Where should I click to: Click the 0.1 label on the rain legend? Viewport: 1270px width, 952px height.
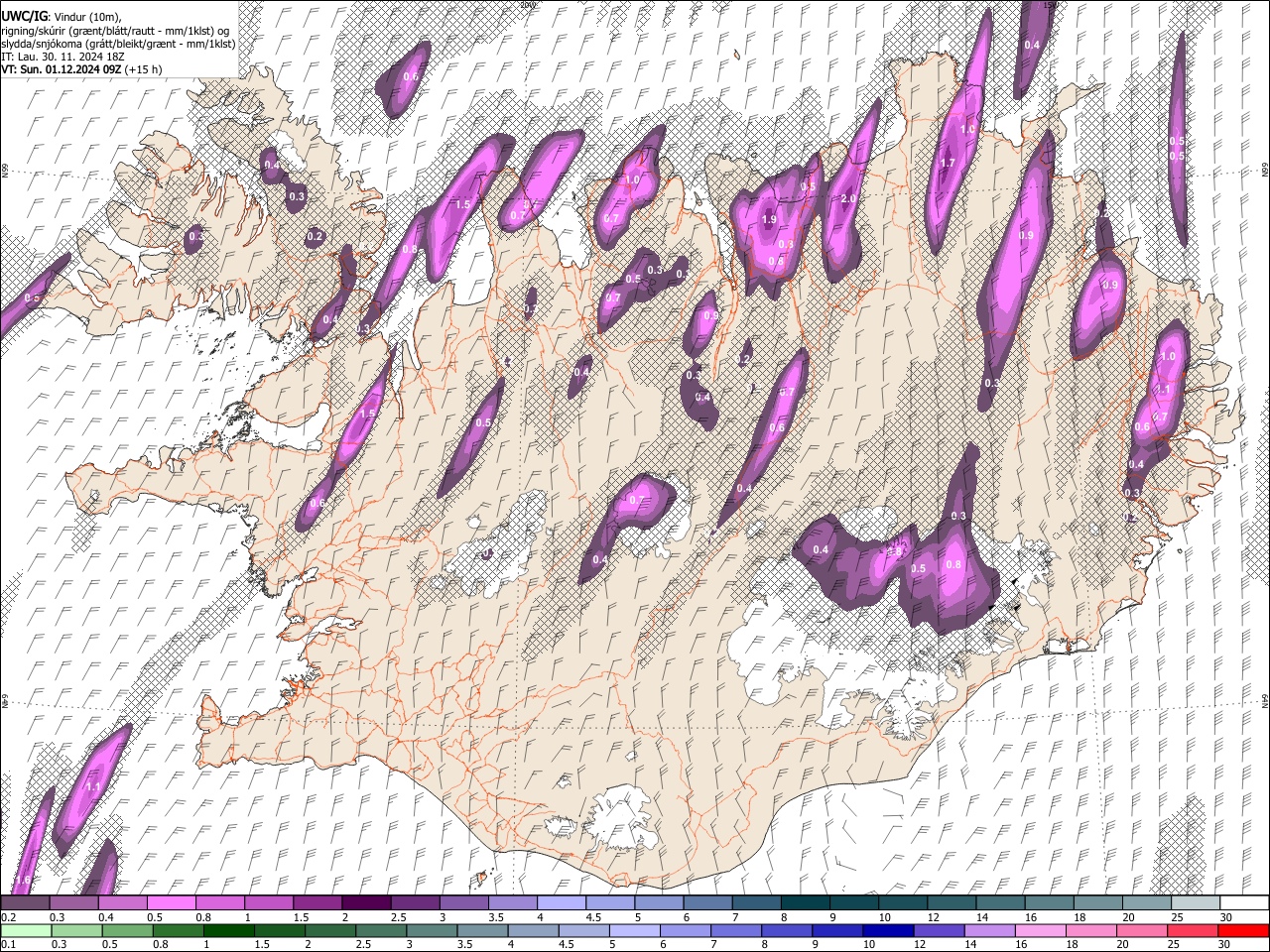click(x=7, y=944)
